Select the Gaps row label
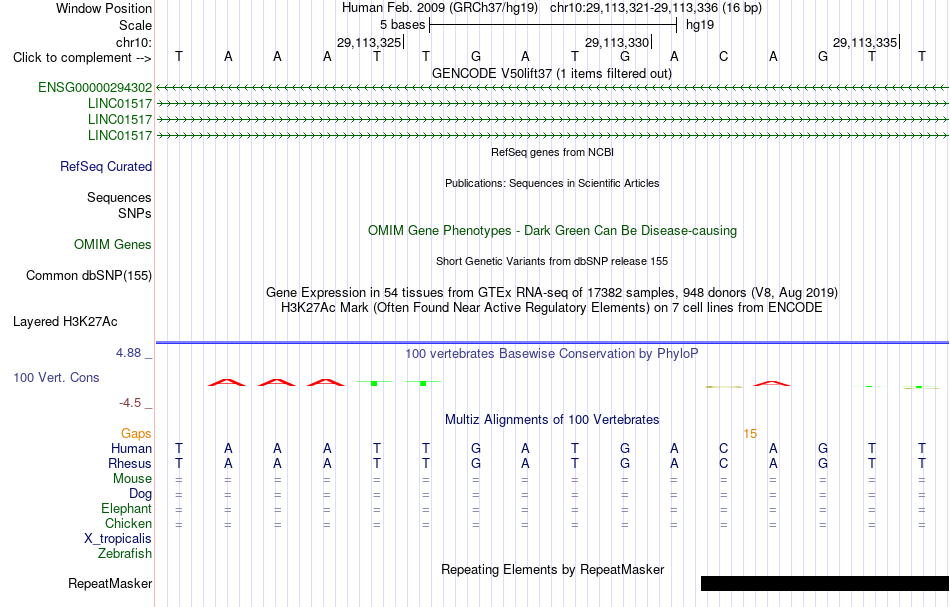This screenshot has height=607, width=950. click(x=136, y=433)
